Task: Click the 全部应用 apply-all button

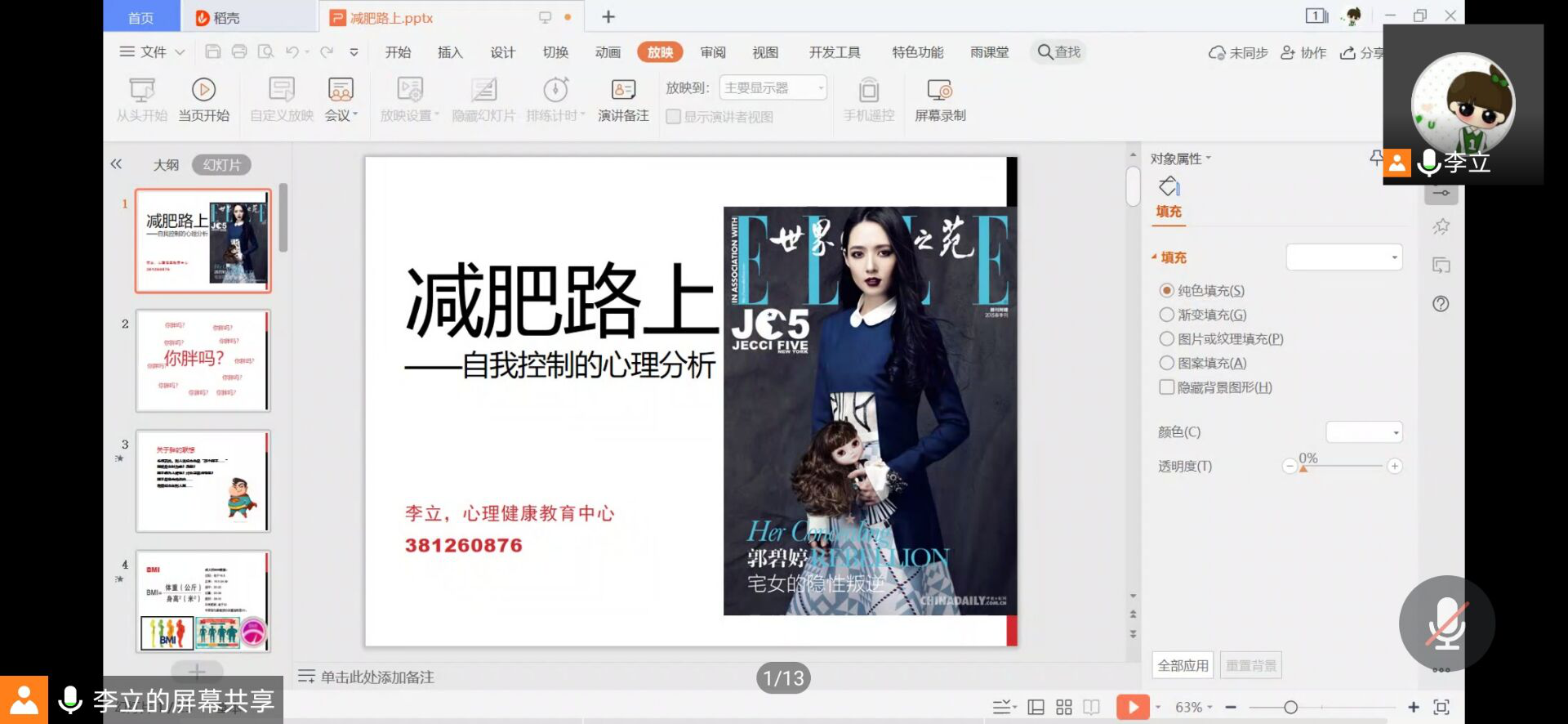Action: pyautogui.click(x=1183, y=665)
